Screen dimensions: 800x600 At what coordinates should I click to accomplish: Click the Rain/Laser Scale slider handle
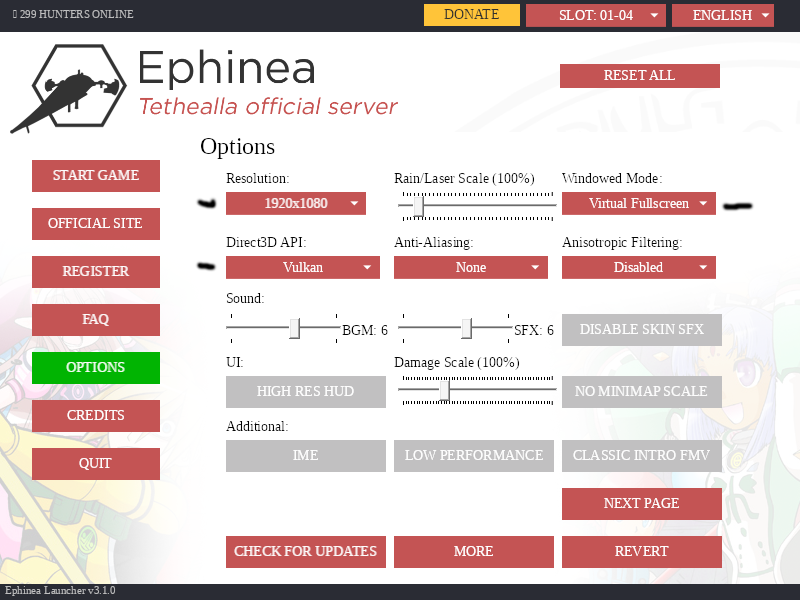click(x=418, y=206)
